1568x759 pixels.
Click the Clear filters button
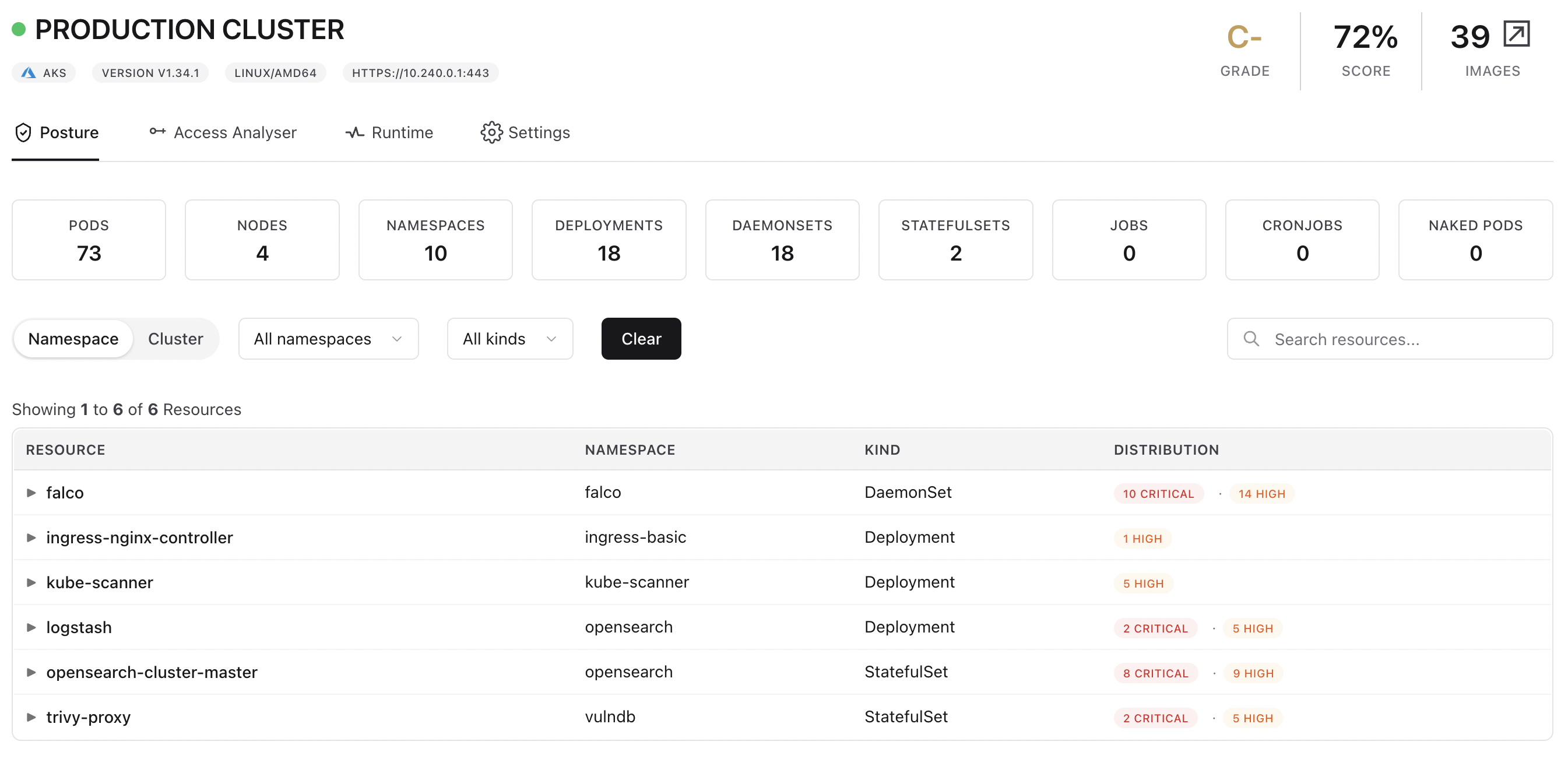coord(641,339)
